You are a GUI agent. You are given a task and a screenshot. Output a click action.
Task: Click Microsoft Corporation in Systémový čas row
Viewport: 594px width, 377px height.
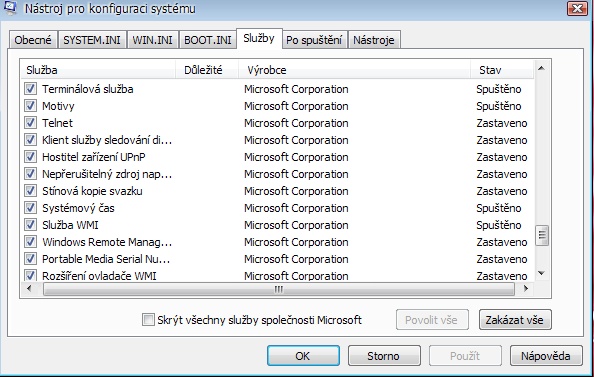point(296,208)
